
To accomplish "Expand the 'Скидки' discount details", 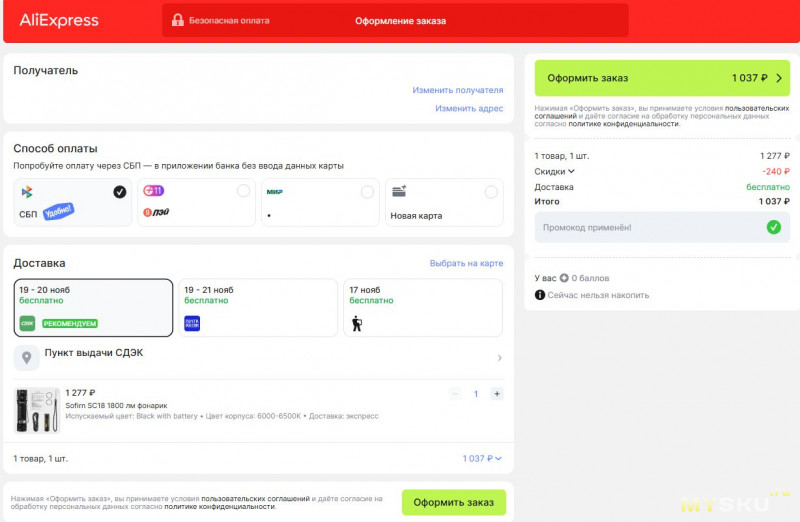I will click(x=555, y=171).
